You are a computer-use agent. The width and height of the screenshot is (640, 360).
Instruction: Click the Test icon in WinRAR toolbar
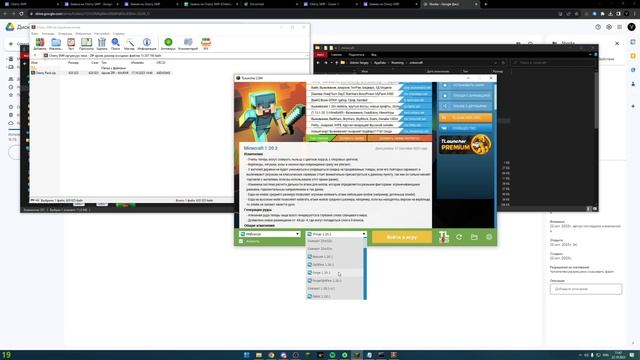click(x=71, y=44)
